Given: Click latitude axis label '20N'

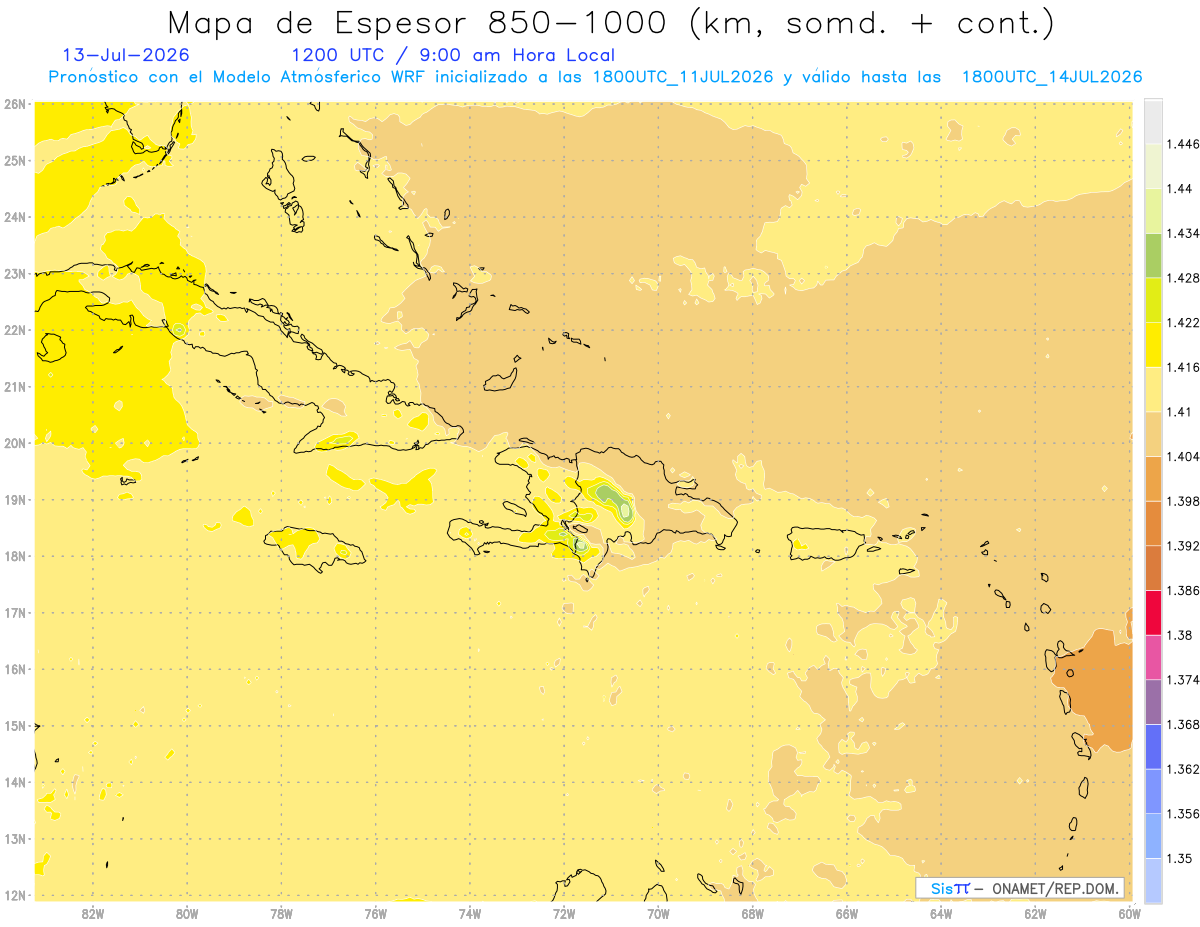Looking at the screenshot, I should pyautogui.click(x=15, y=443).
